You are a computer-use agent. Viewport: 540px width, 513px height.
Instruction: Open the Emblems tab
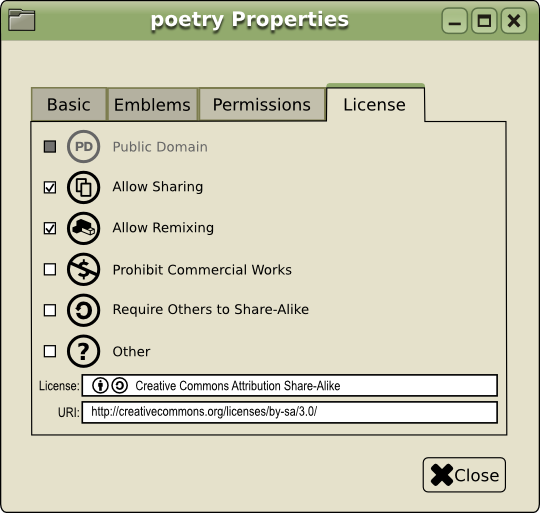[152, 104]
